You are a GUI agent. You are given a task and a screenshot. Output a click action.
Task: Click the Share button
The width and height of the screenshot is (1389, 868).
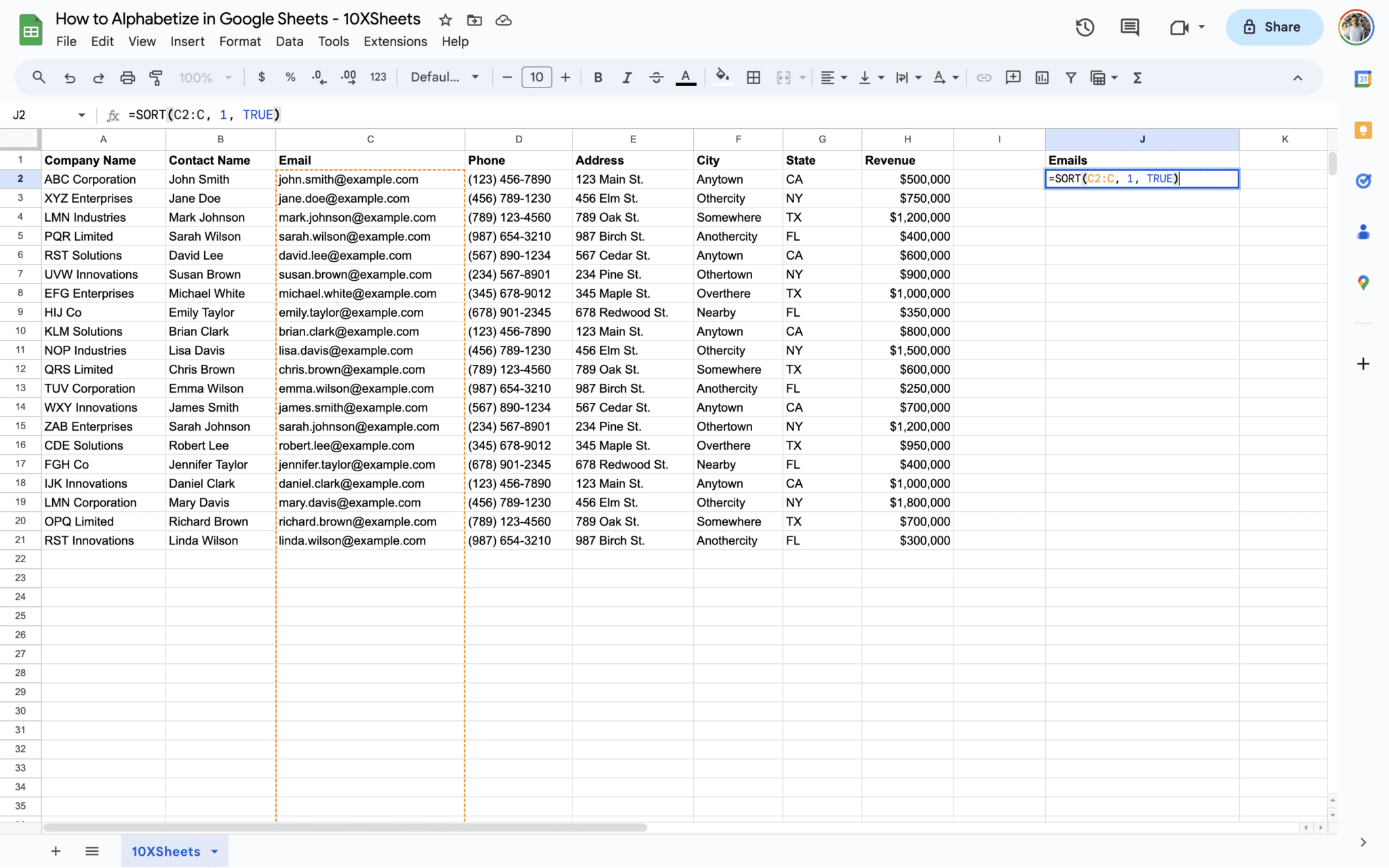[1273, 27]
